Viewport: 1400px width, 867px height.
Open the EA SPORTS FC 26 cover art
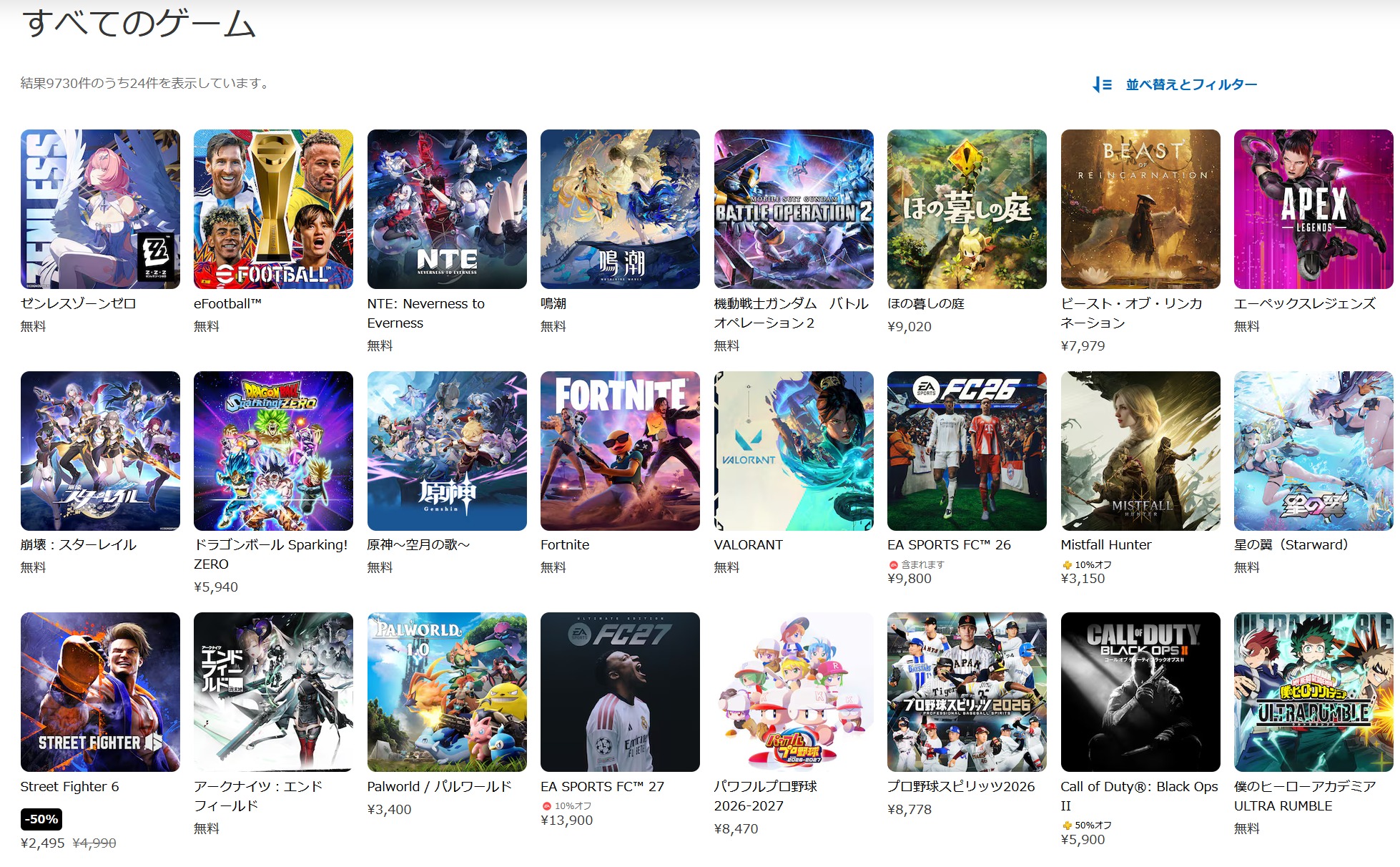[967, 451]
